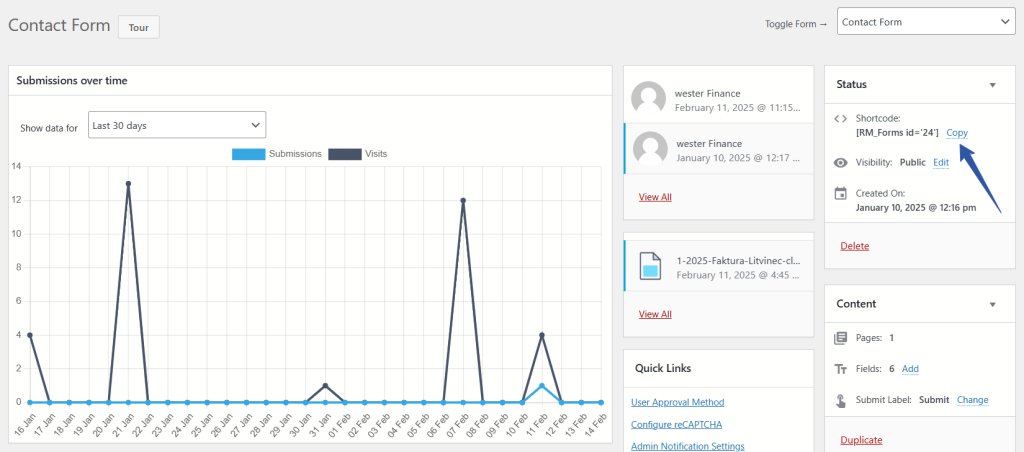
Task: Collapse the Status panel
Action: pos(992,85)
